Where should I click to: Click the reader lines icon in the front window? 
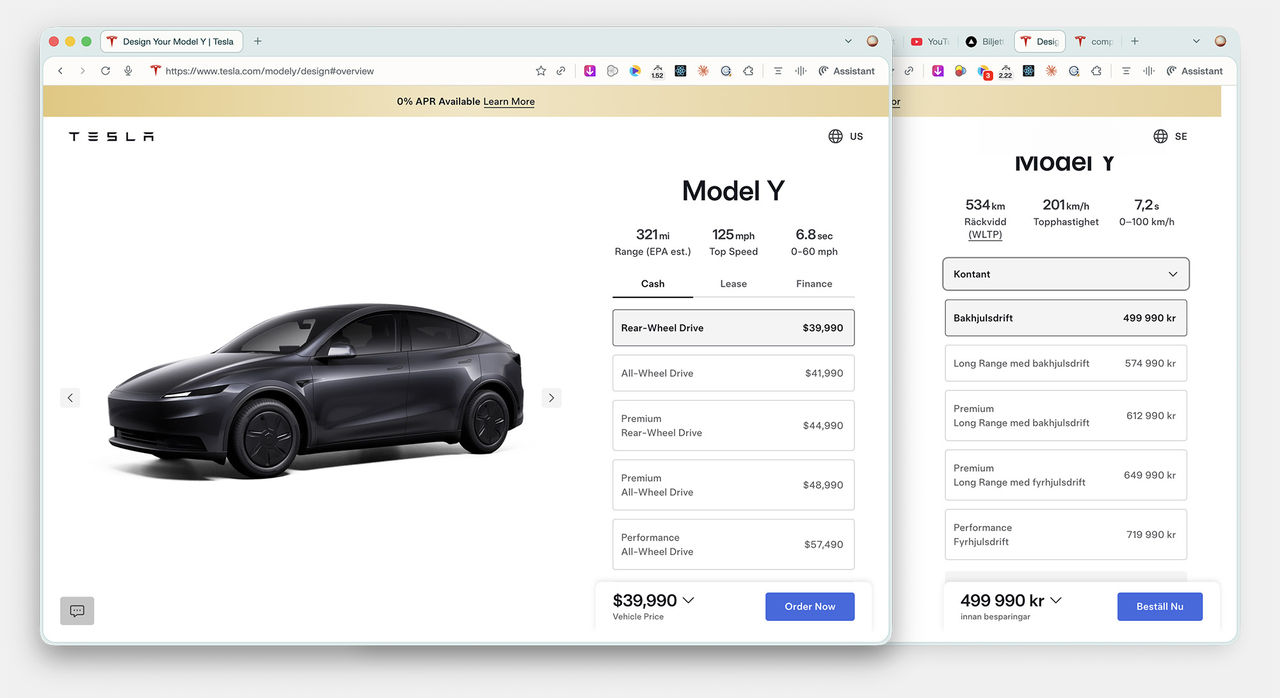(778, 71)
